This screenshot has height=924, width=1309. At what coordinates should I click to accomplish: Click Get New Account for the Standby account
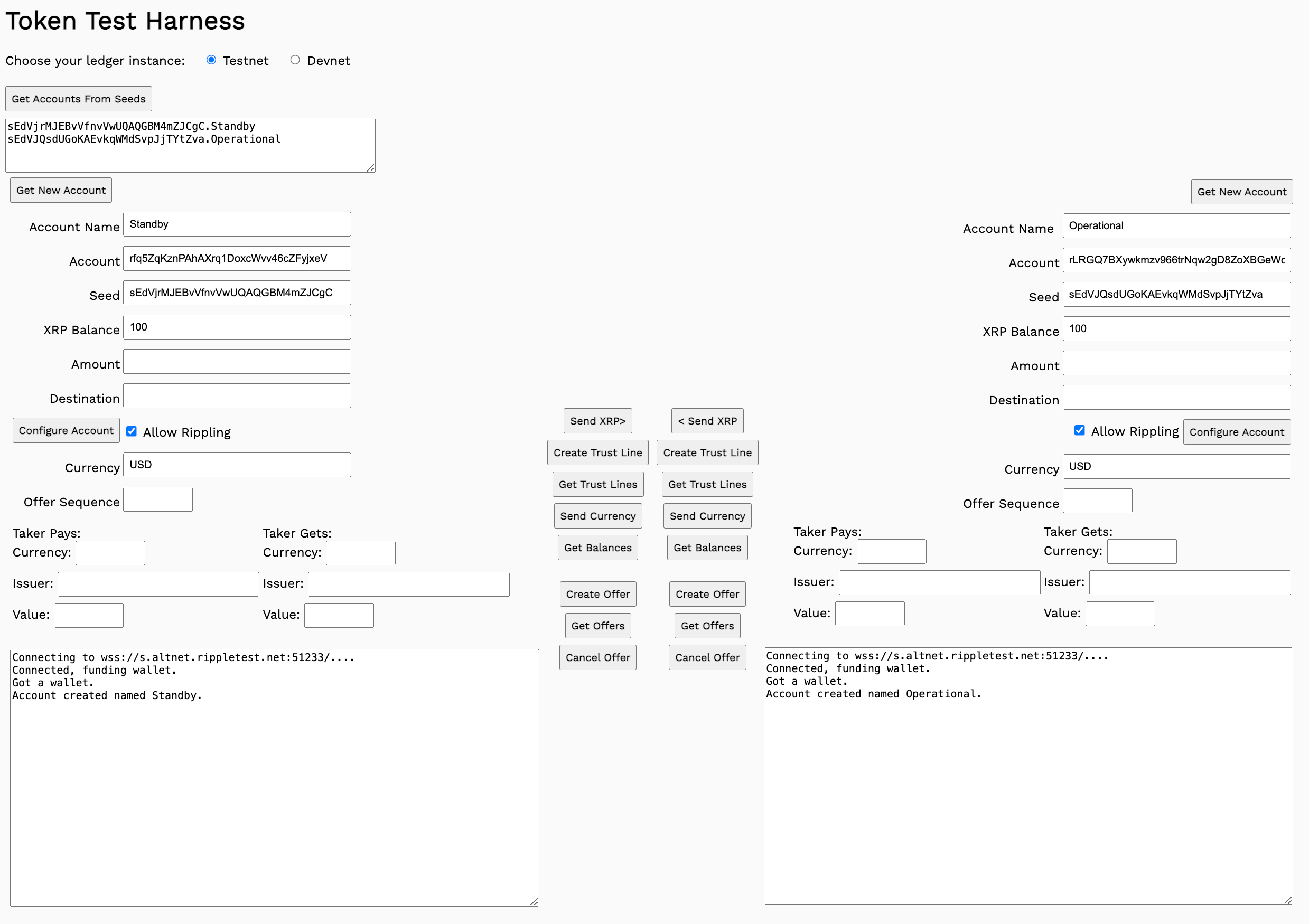pos(60,190)
